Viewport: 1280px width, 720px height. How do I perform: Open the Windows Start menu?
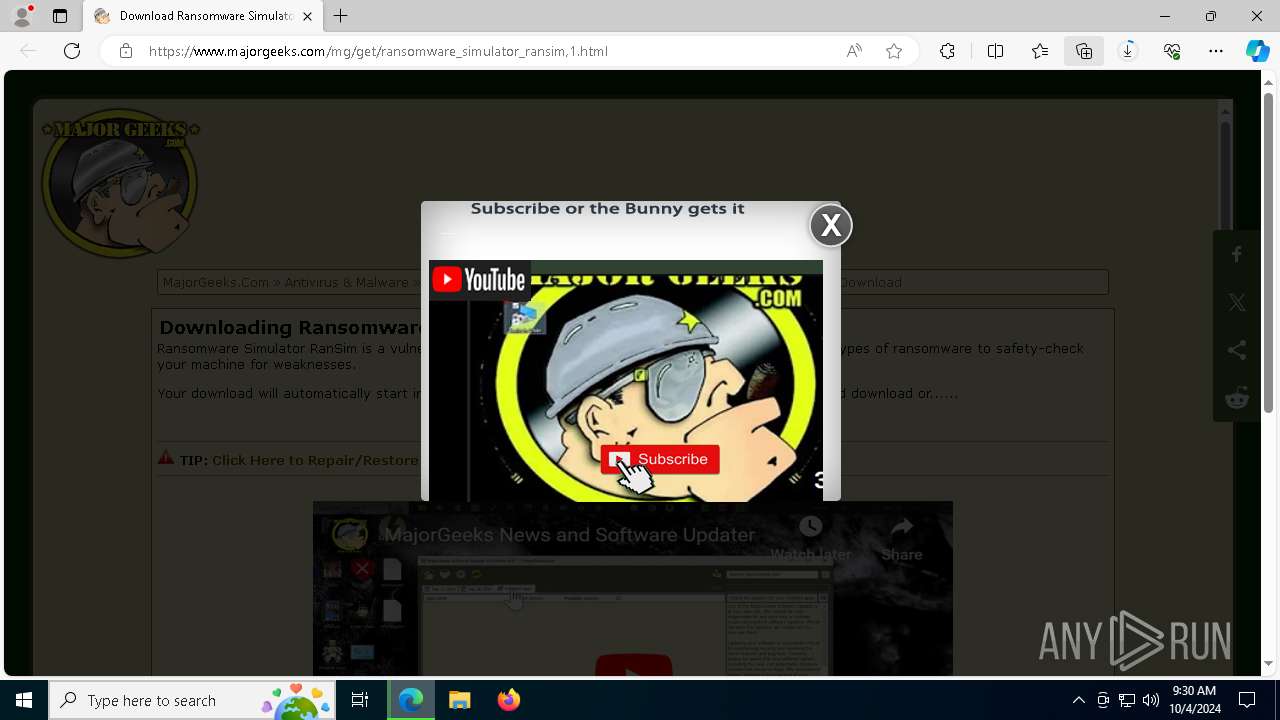[24, 700]
